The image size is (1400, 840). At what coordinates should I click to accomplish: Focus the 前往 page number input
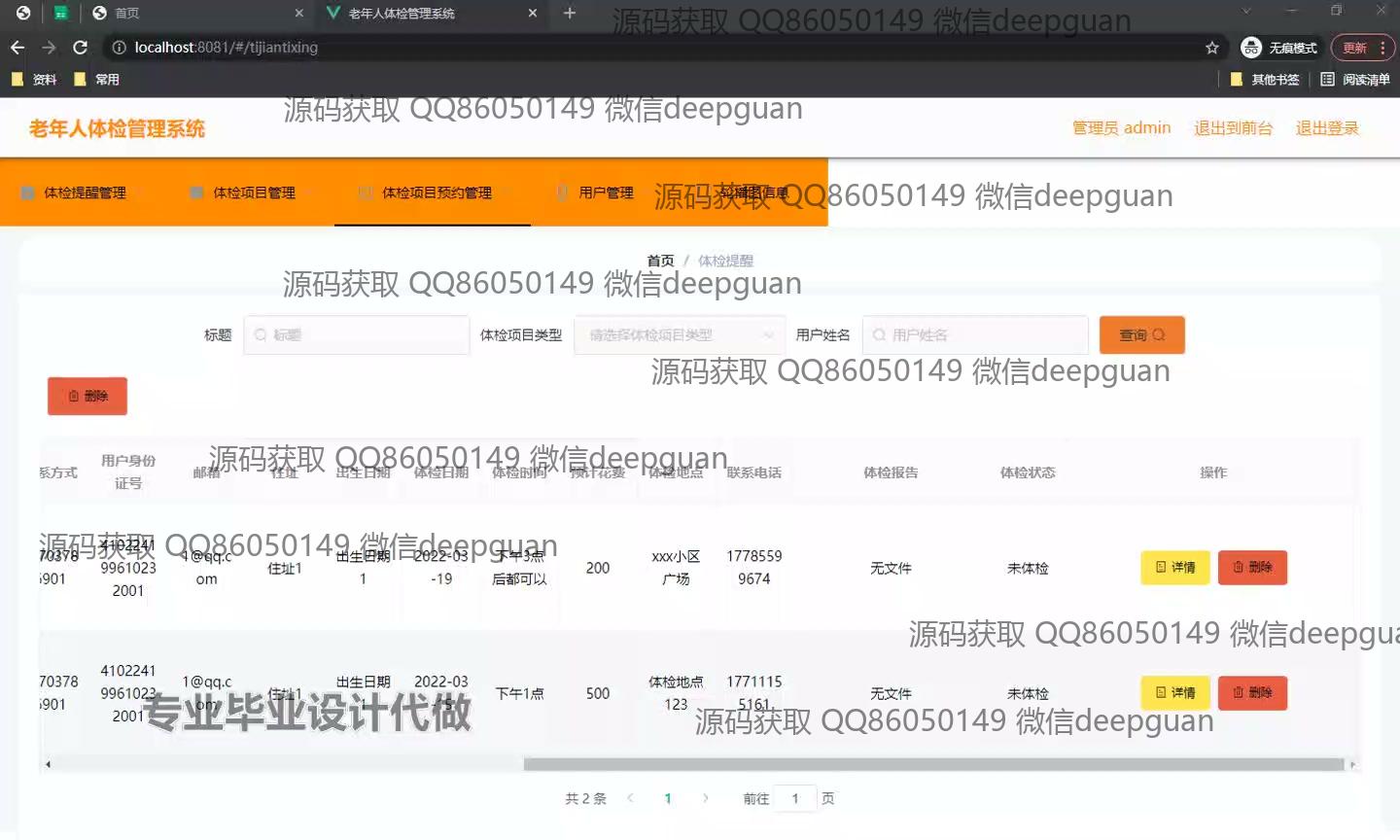pyautogui.click(x=795, y=798)
